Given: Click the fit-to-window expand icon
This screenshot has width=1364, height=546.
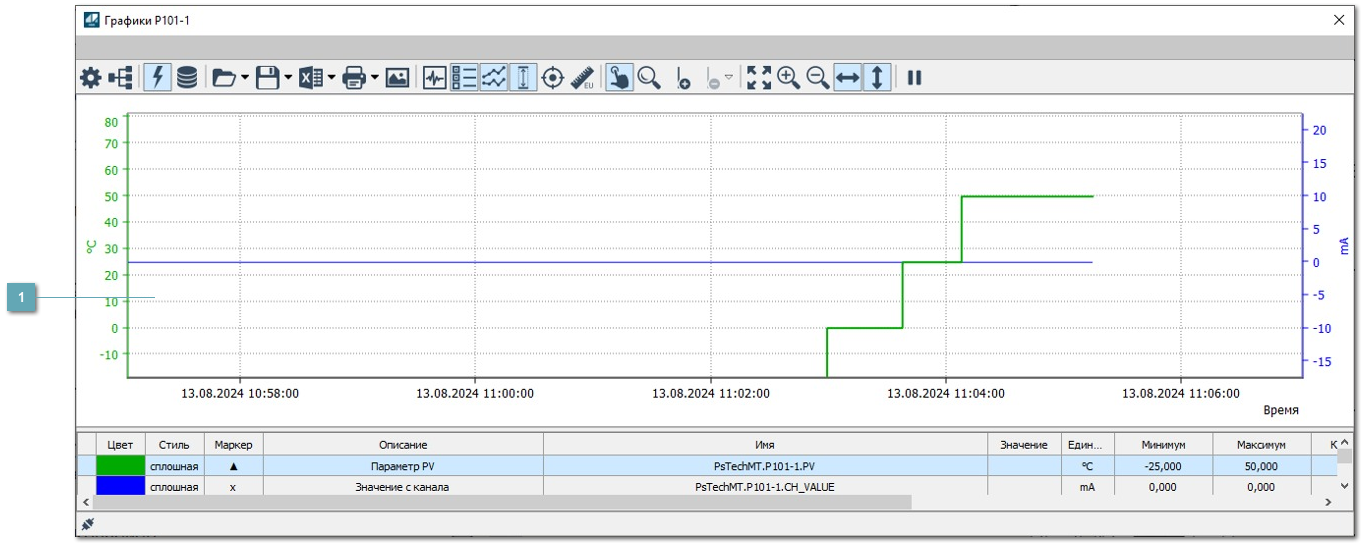Looking at the screenshot, I should [x=759, y=78].
